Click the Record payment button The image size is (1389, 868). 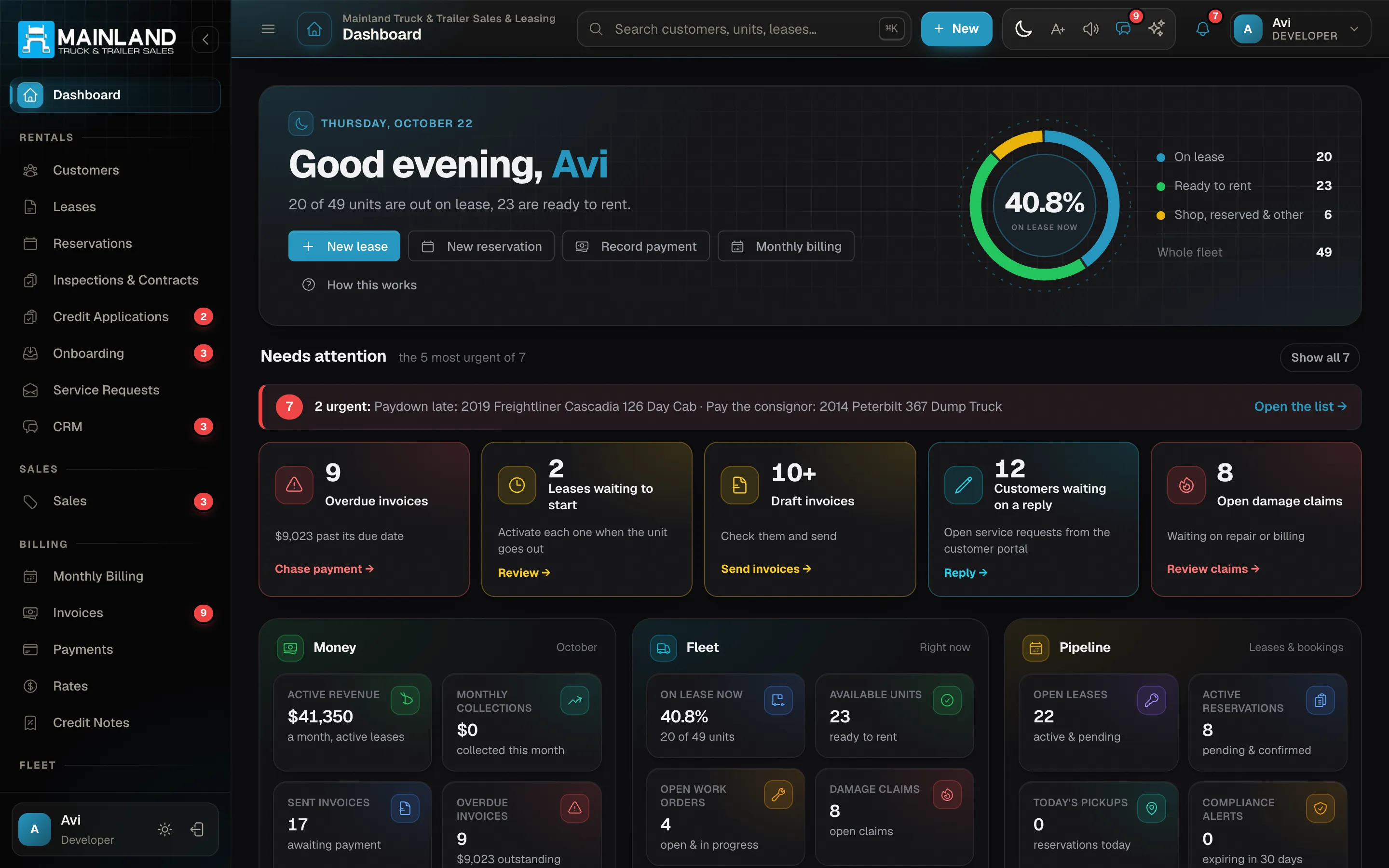(x=636, y=246)
